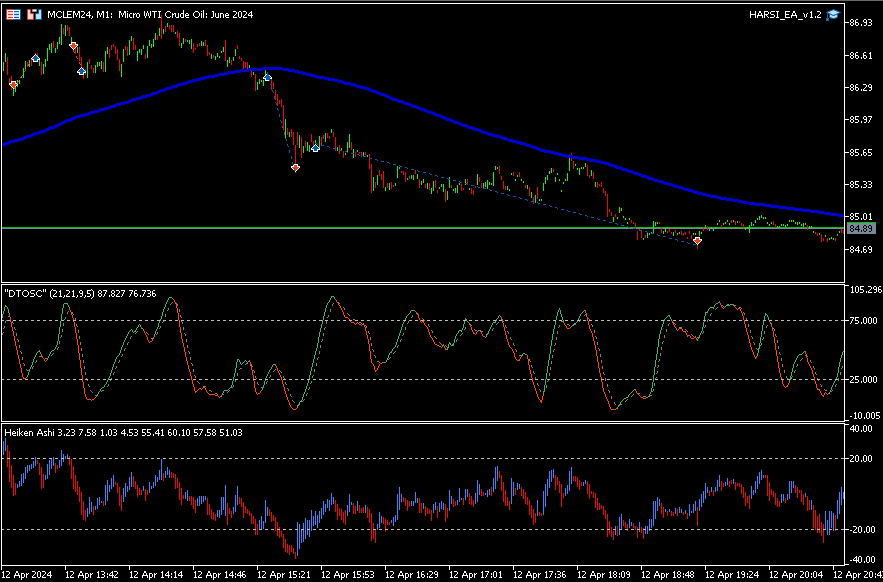Select the thick blue moving average line
The width and height of the screenshot is (883, 582).
pyautogui.click(x=422, y=109)
